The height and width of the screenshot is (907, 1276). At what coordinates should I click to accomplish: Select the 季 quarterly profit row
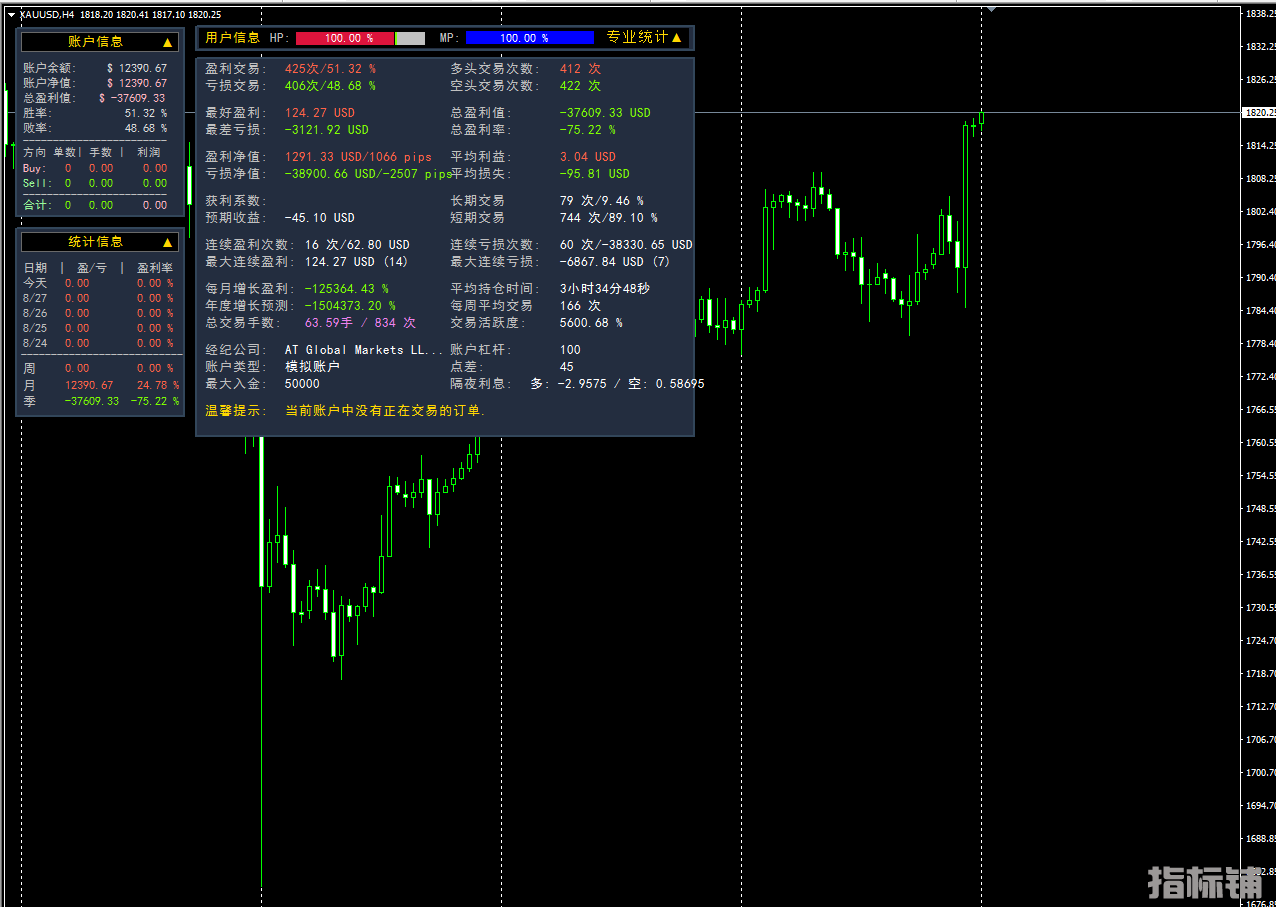pos(99,401)
